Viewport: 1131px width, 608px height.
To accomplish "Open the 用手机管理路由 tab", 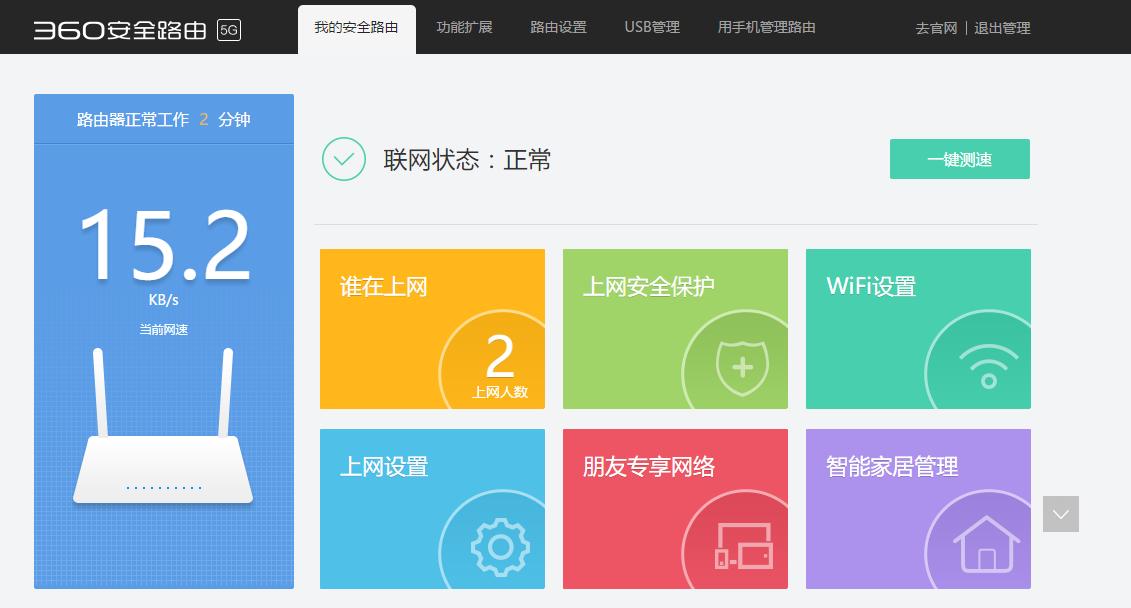I will 766,28.
